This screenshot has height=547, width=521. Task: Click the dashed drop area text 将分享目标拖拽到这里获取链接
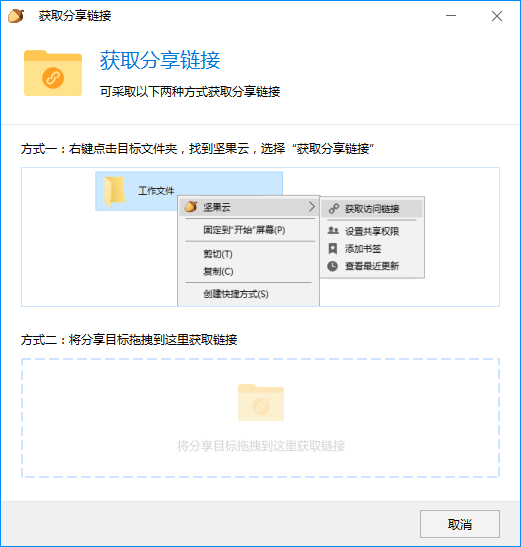pos(261,446)
